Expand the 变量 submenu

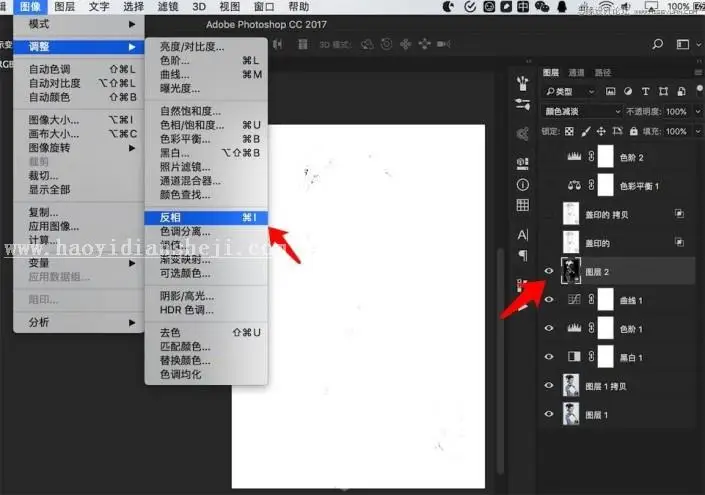click(x=81, y=263)
